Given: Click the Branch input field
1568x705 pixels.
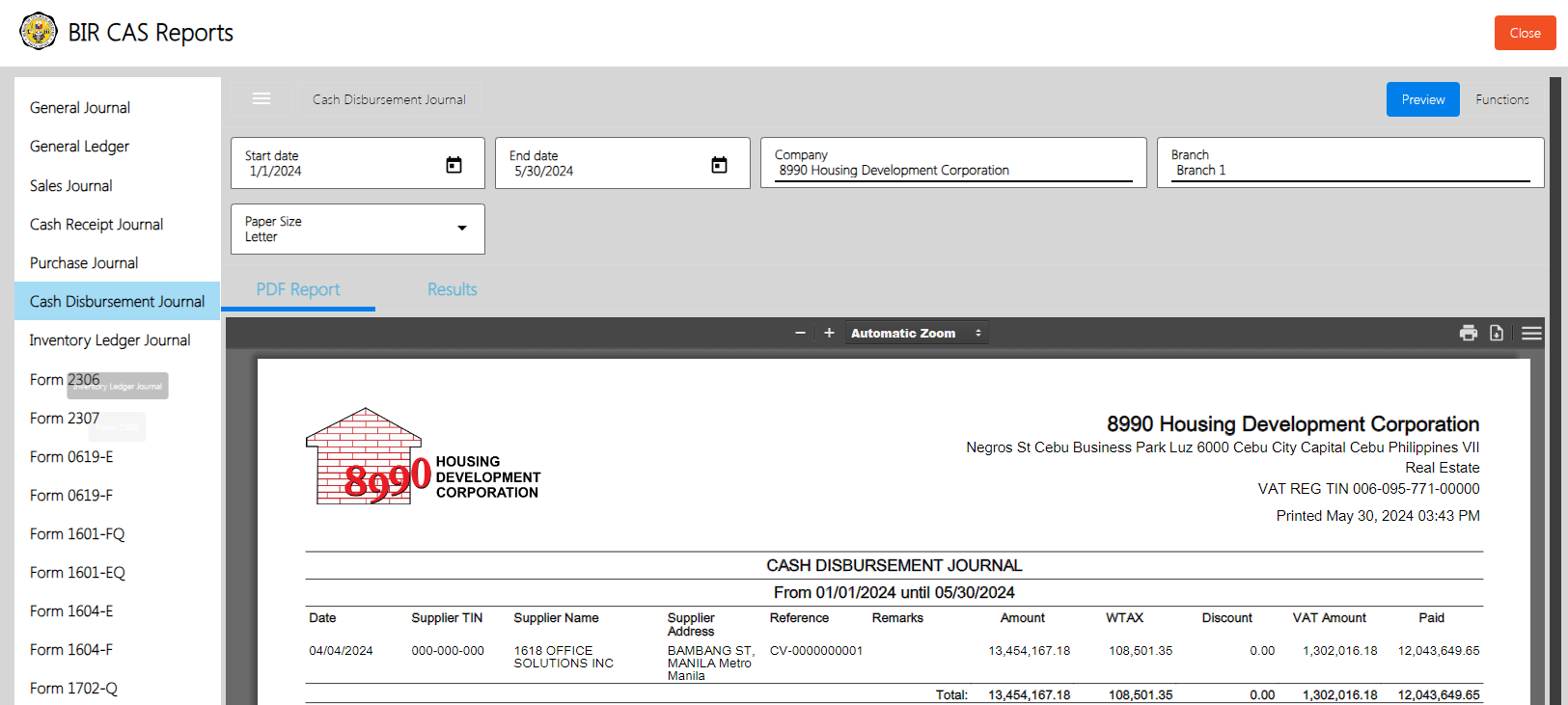Looking at the screenshot, I should 1351,162.
